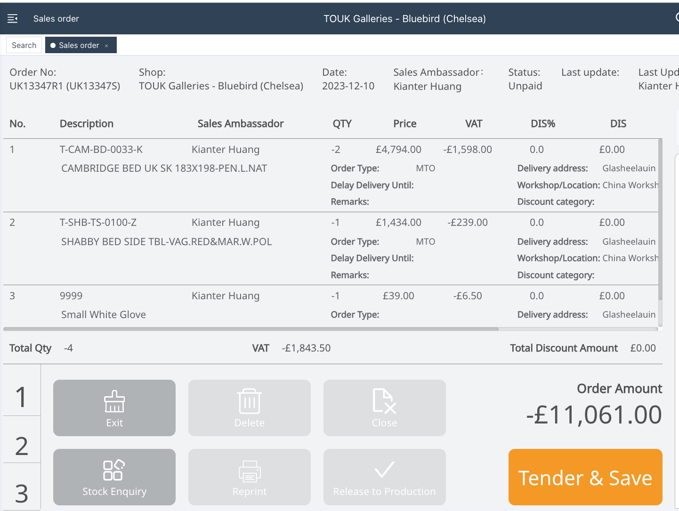Click the Exit basket icon button
Viewport: 679px width, 511px height.
pyautogui.click(x=114, y=407)
